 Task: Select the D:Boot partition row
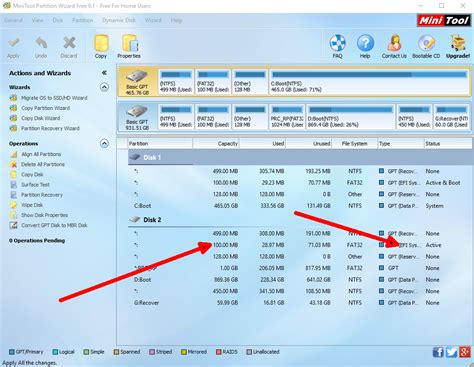300,280
